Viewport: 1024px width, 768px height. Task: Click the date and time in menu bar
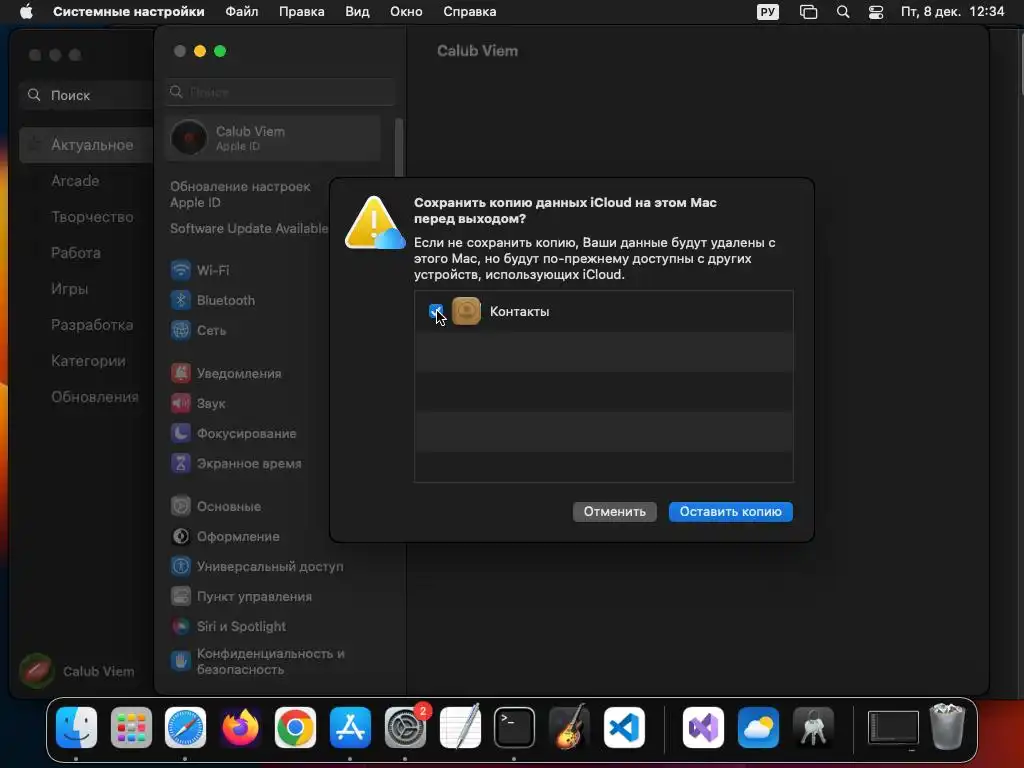coord(952,12)
